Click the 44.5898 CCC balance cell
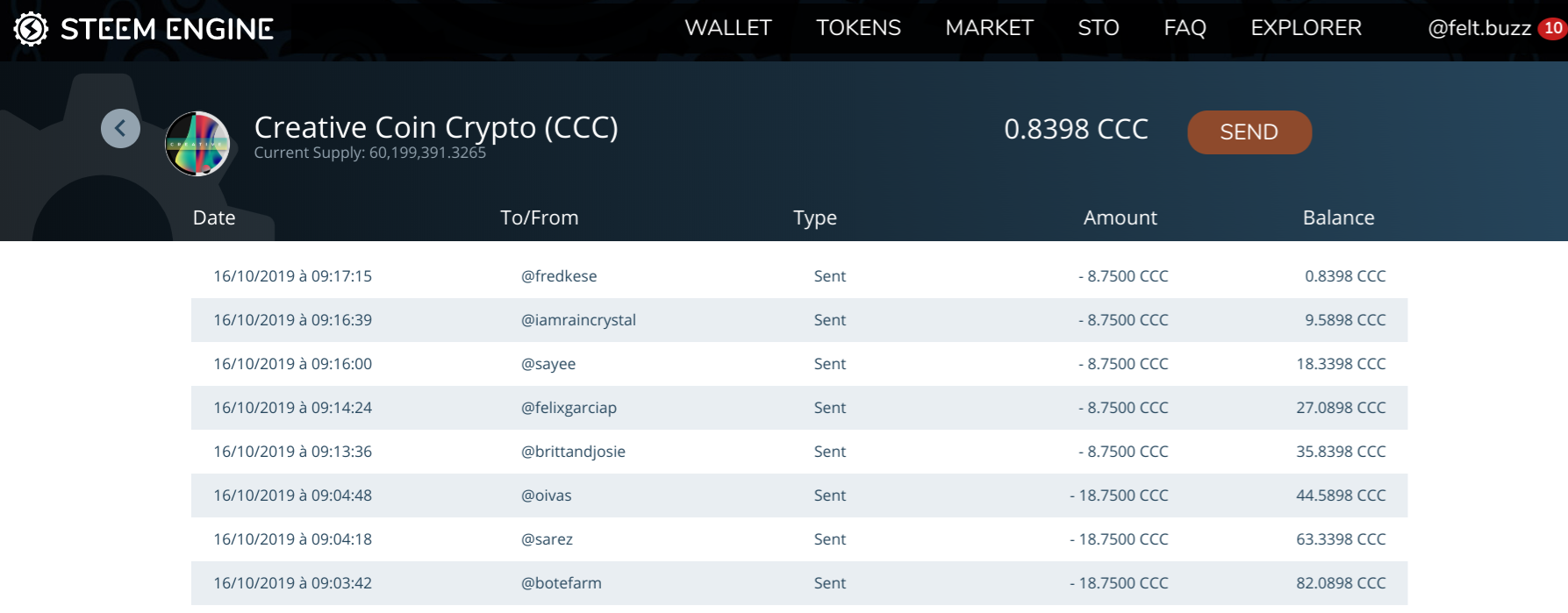This screenshot has height=613, width=1568. tap(1341, 495)
